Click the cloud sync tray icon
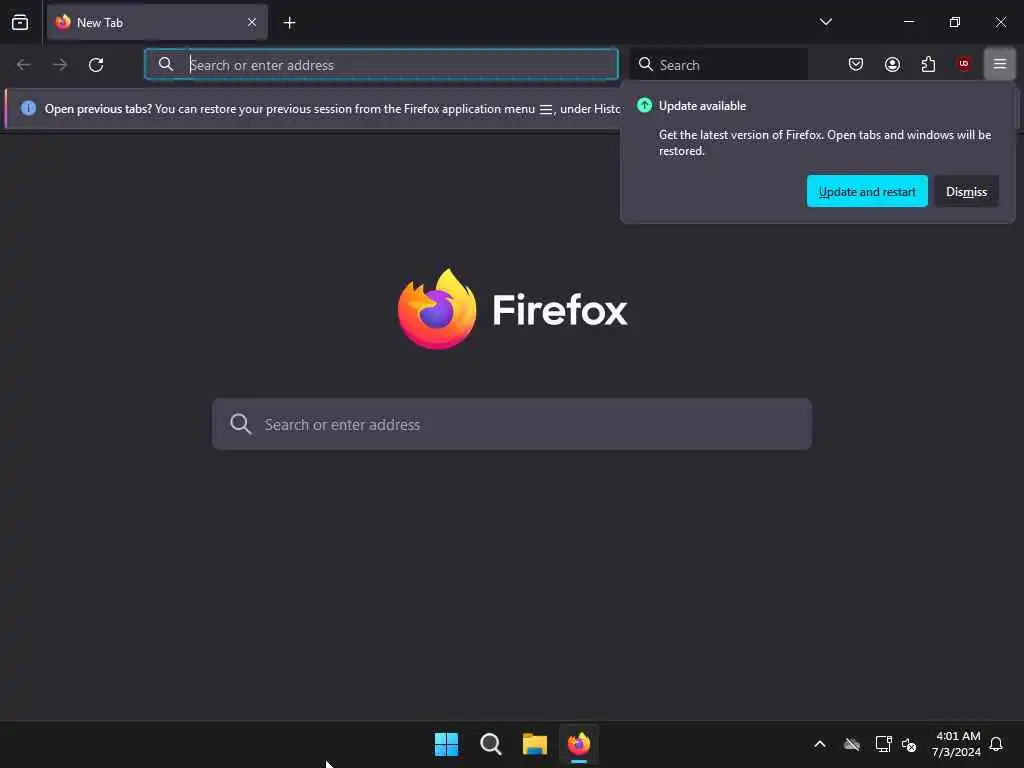Screen dimensions: 1024x768 click(852, 744)
